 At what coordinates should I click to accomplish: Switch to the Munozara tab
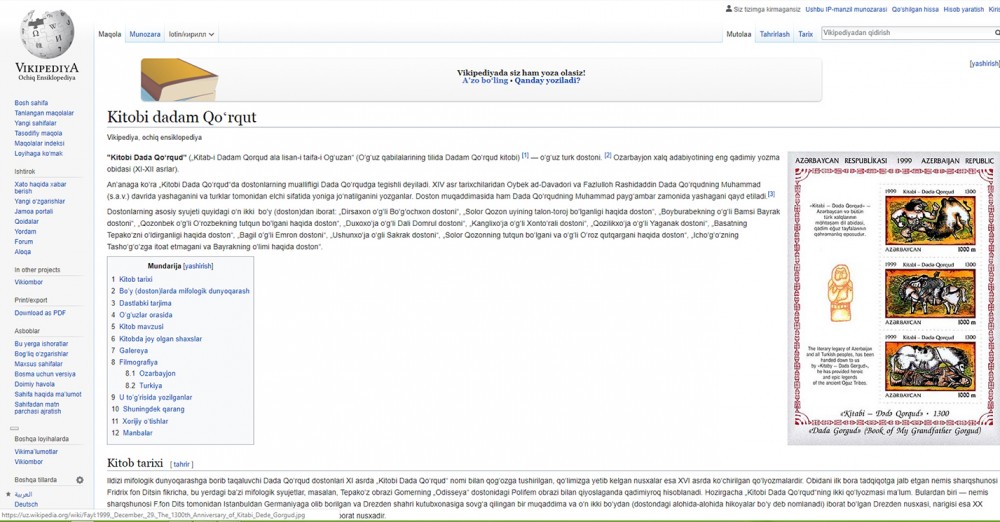(x=145, y=34)
